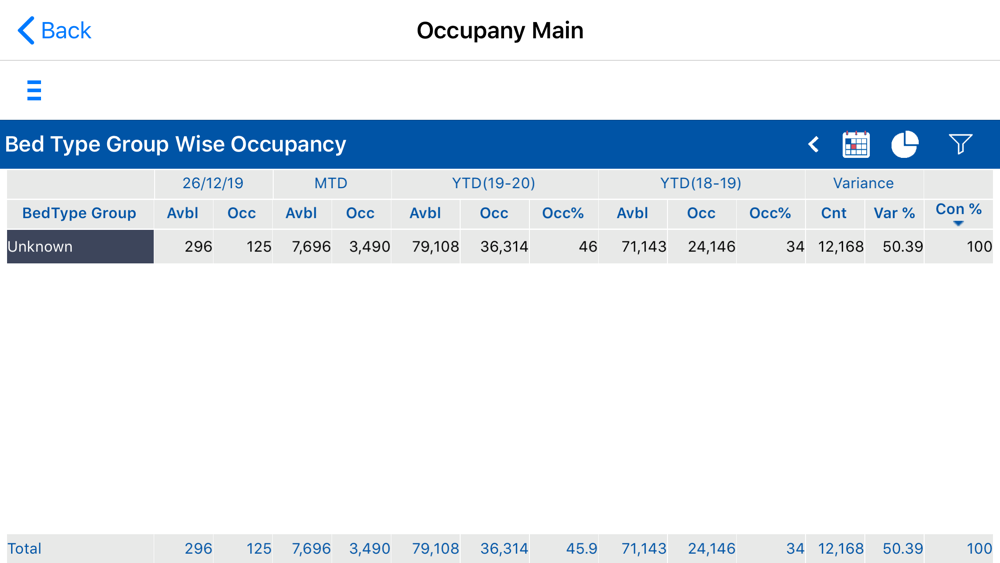The width and height of the screenshot is (1000, 563).
Task: Select the MTD column group header
Action: click(331, 183)
